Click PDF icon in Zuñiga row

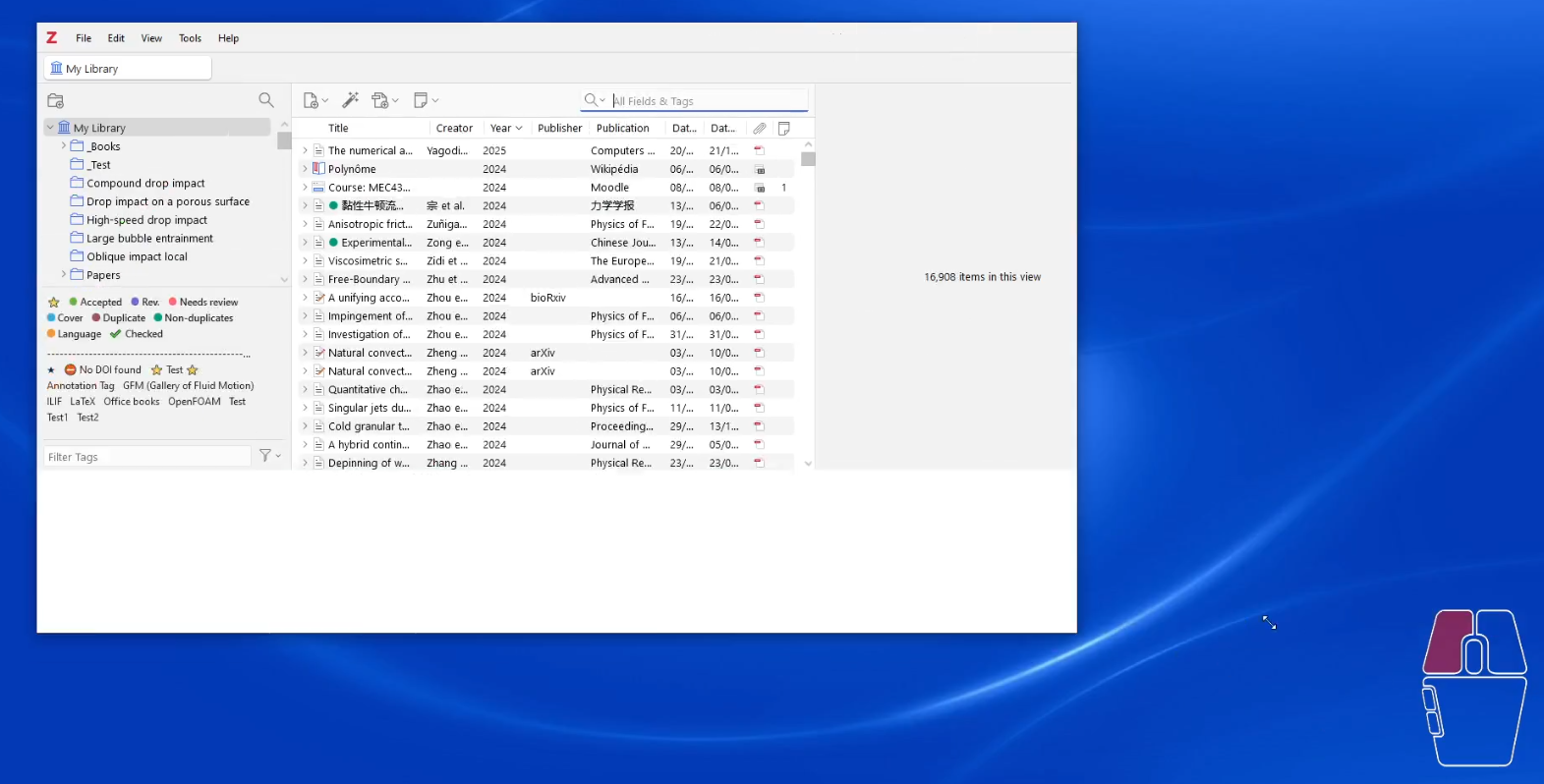[759, 224]
